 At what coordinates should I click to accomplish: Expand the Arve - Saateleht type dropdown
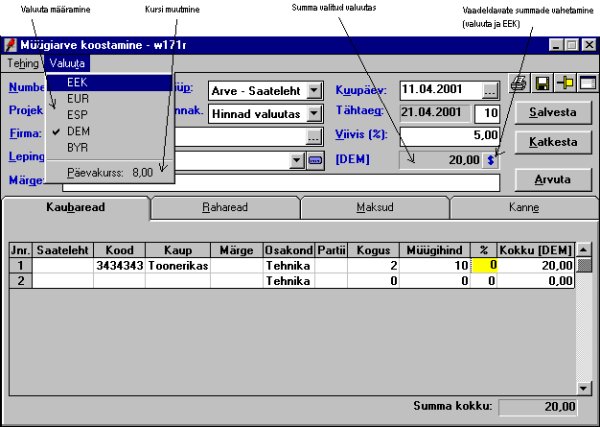point(314,91)
